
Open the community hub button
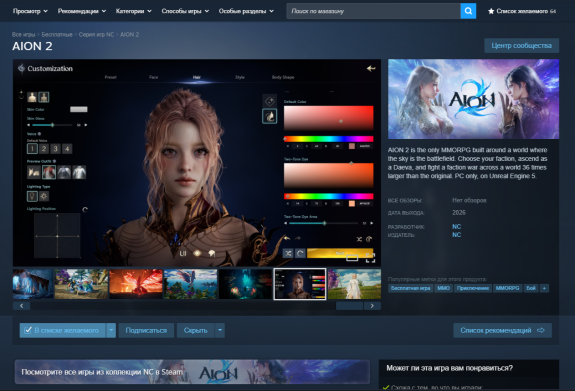pyautogui.click(x=521, y=45)
